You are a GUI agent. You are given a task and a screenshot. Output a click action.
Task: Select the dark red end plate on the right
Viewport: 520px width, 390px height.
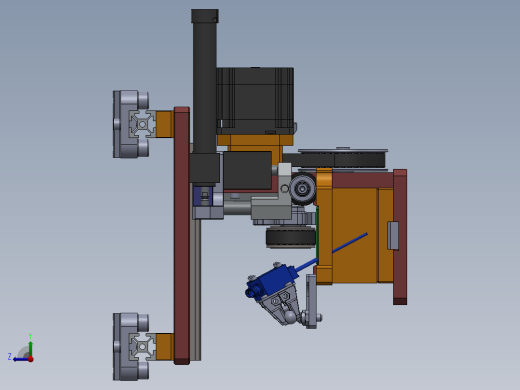coord(400,237)
